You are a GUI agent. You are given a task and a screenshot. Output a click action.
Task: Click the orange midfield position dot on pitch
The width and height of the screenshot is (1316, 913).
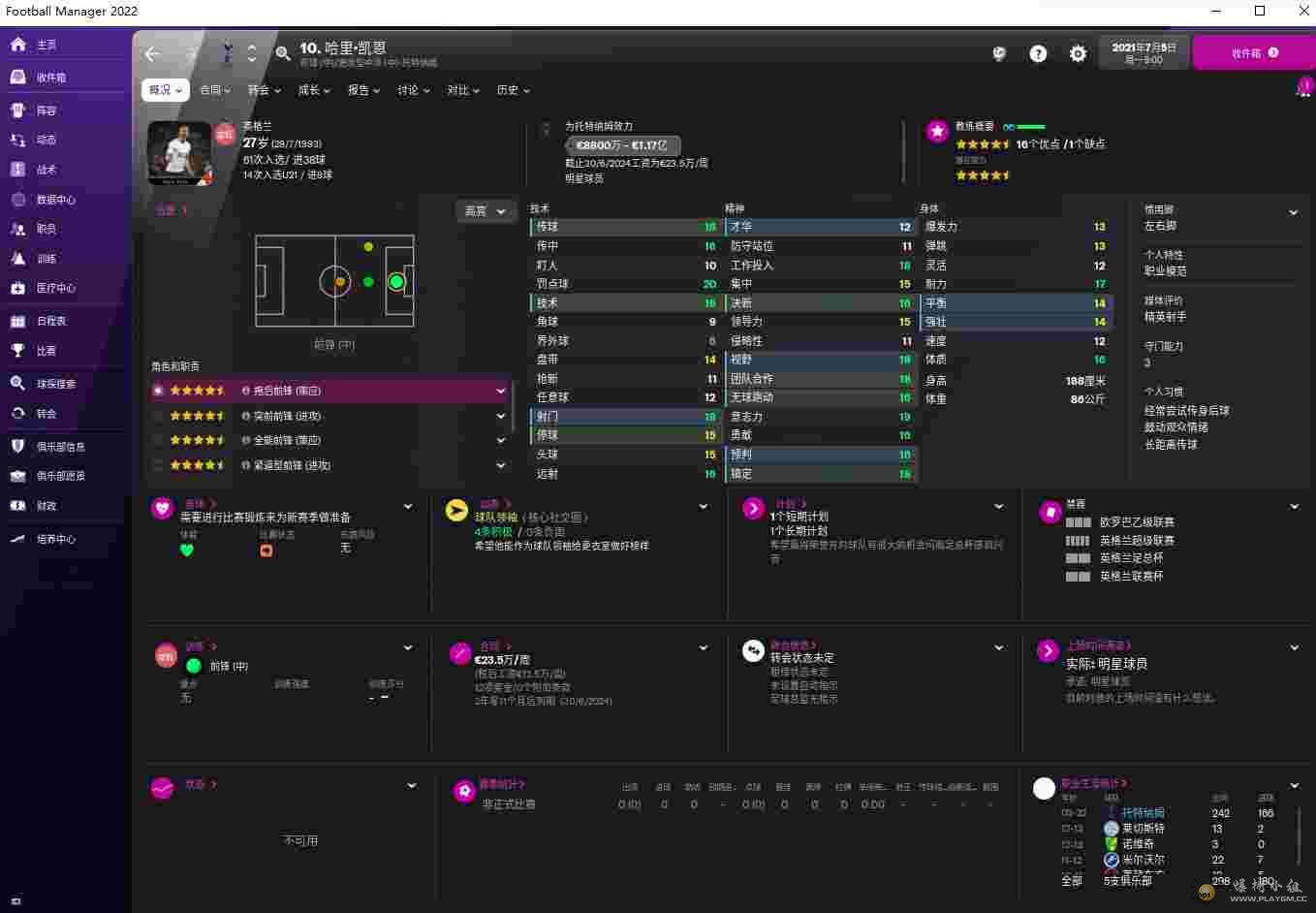coord(340,282)
